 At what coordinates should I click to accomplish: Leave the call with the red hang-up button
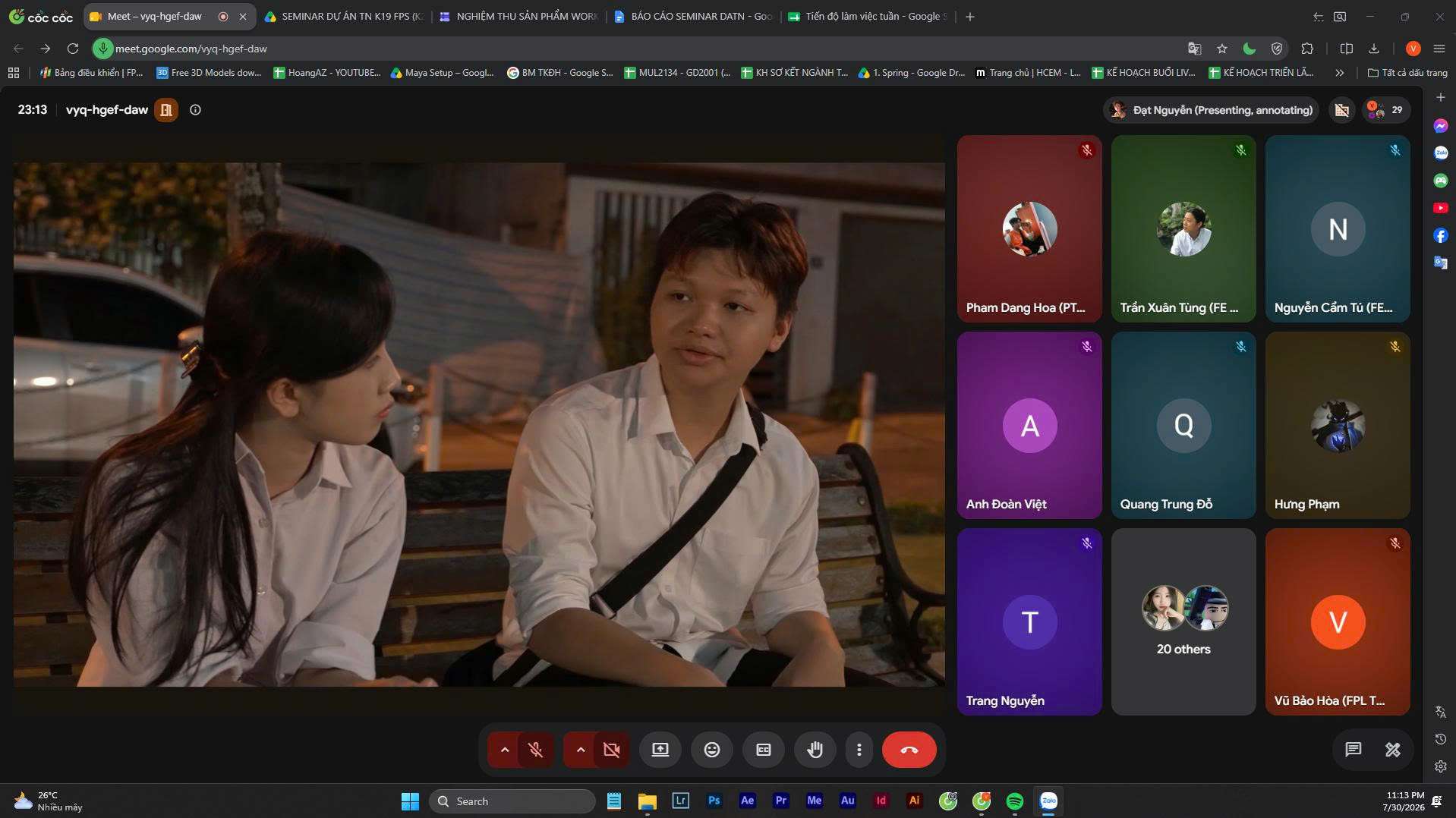pyautogui.click(x=909, y=750)
